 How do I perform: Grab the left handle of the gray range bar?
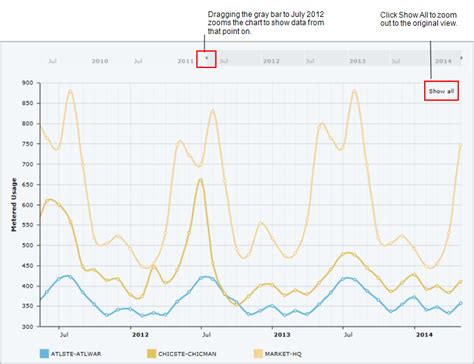coord(206,58)
